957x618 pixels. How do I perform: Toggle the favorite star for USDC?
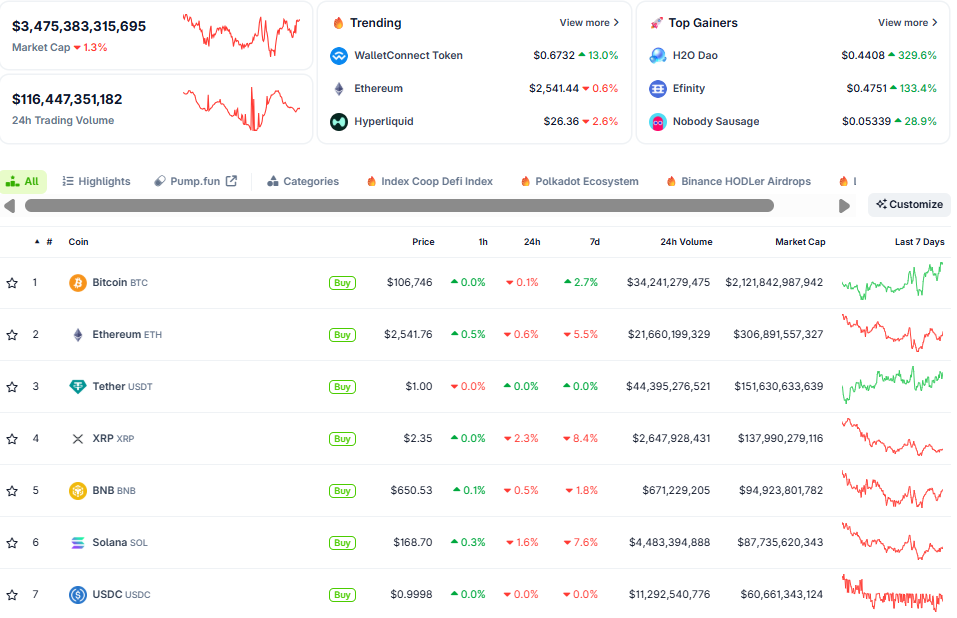[x=12, y=595]
